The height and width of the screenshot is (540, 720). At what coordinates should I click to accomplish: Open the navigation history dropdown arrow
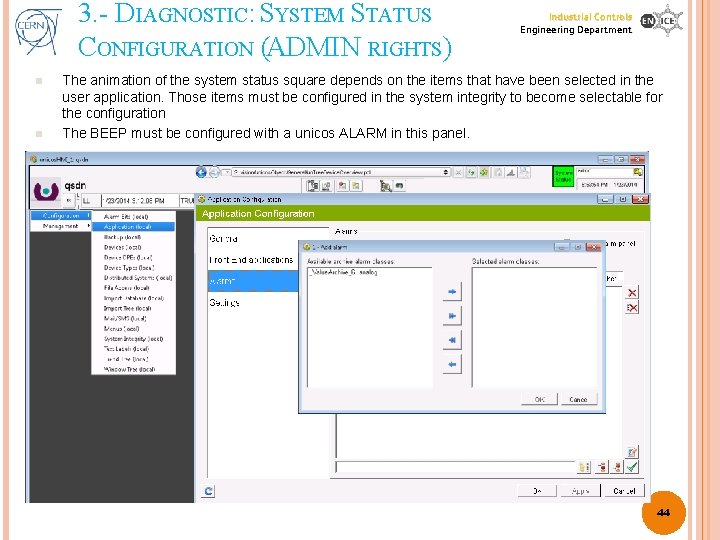point(226,173)
